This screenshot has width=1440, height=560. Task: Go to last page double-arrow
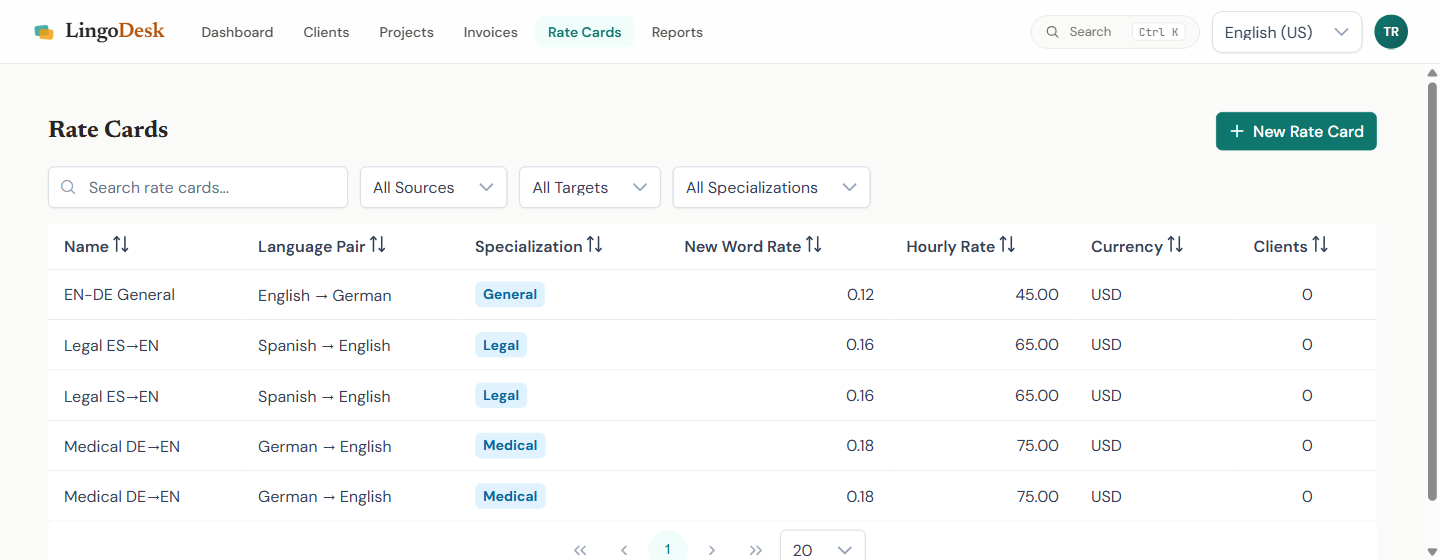pyautogui.click(x=756, y=550)
